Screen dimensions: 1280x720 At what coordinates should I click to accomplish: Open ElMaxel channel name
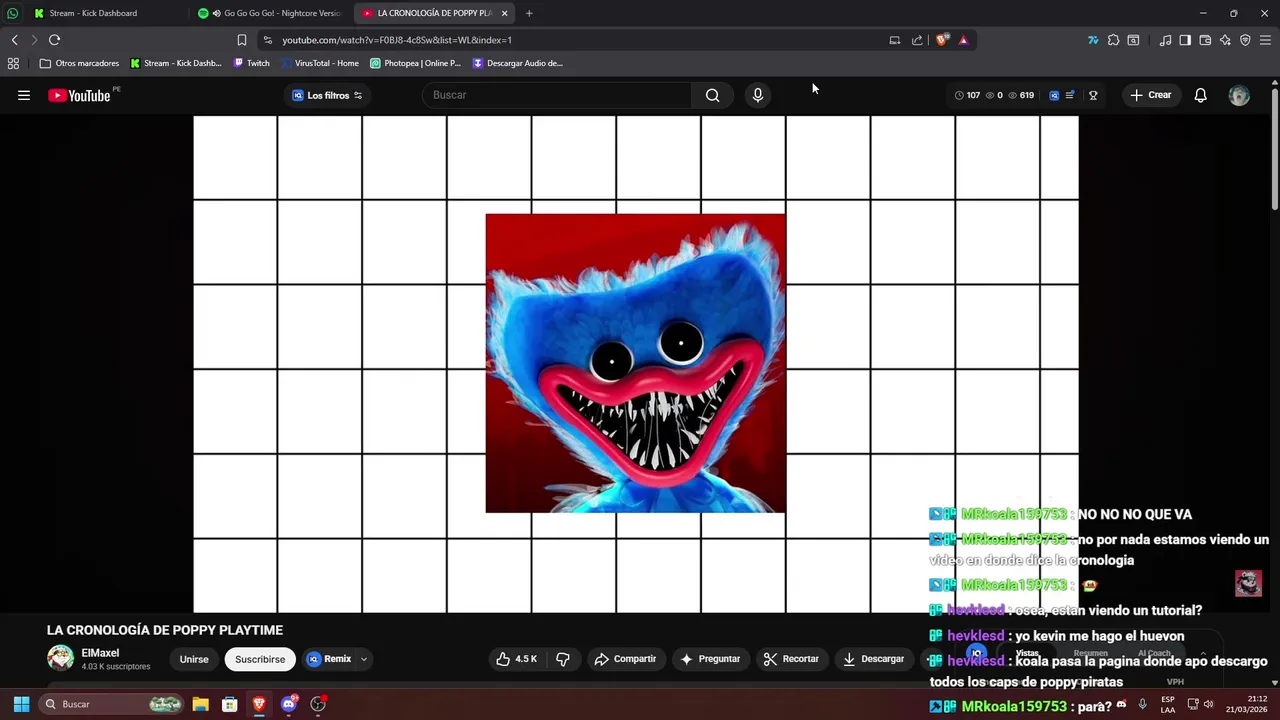(100, 653)
